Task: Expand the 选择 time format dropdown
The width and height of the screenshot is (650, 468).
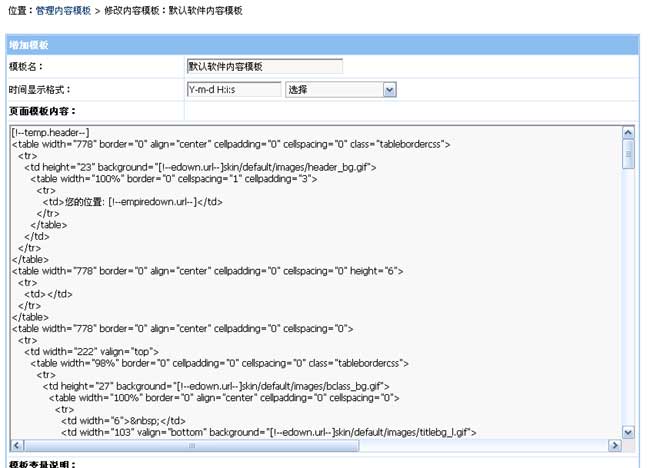Action: click(389, 89)
